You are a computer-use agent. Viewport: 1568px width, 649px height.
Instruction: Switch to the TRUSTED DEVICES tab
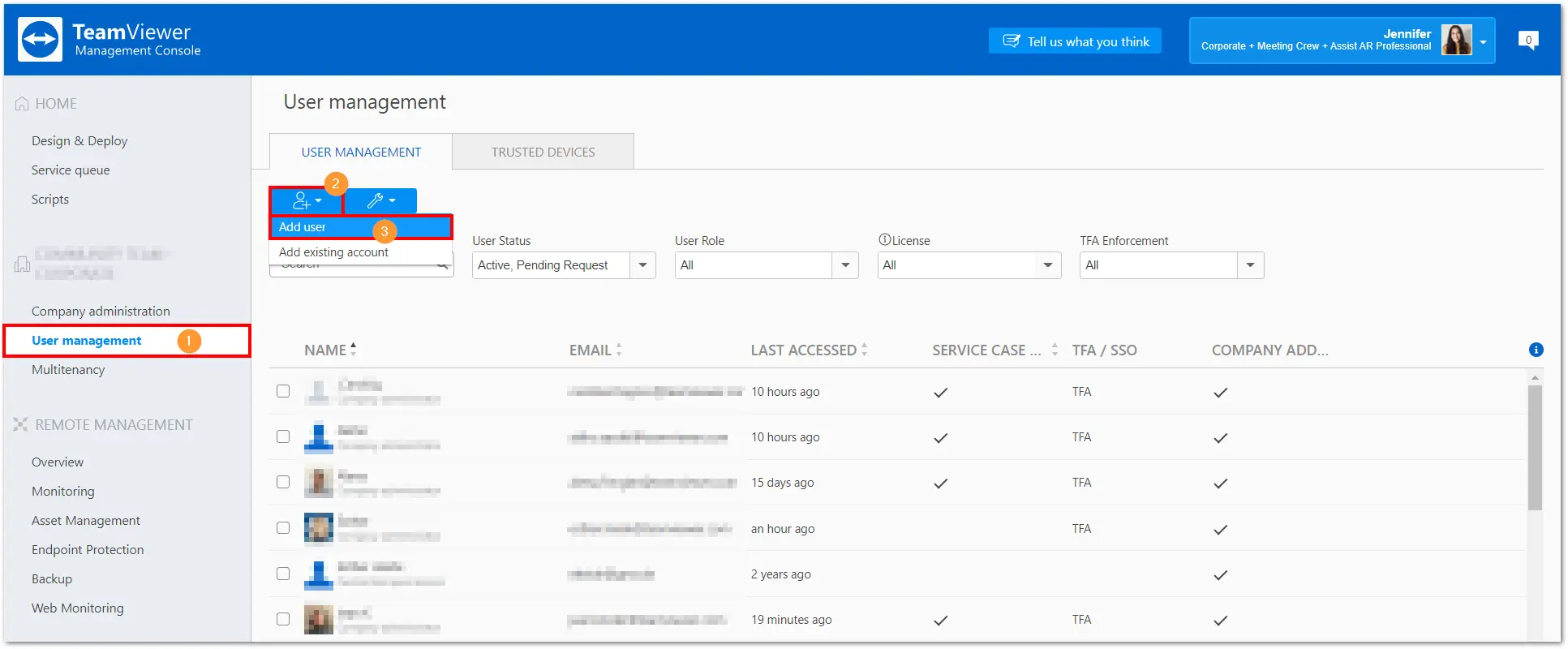543,152
